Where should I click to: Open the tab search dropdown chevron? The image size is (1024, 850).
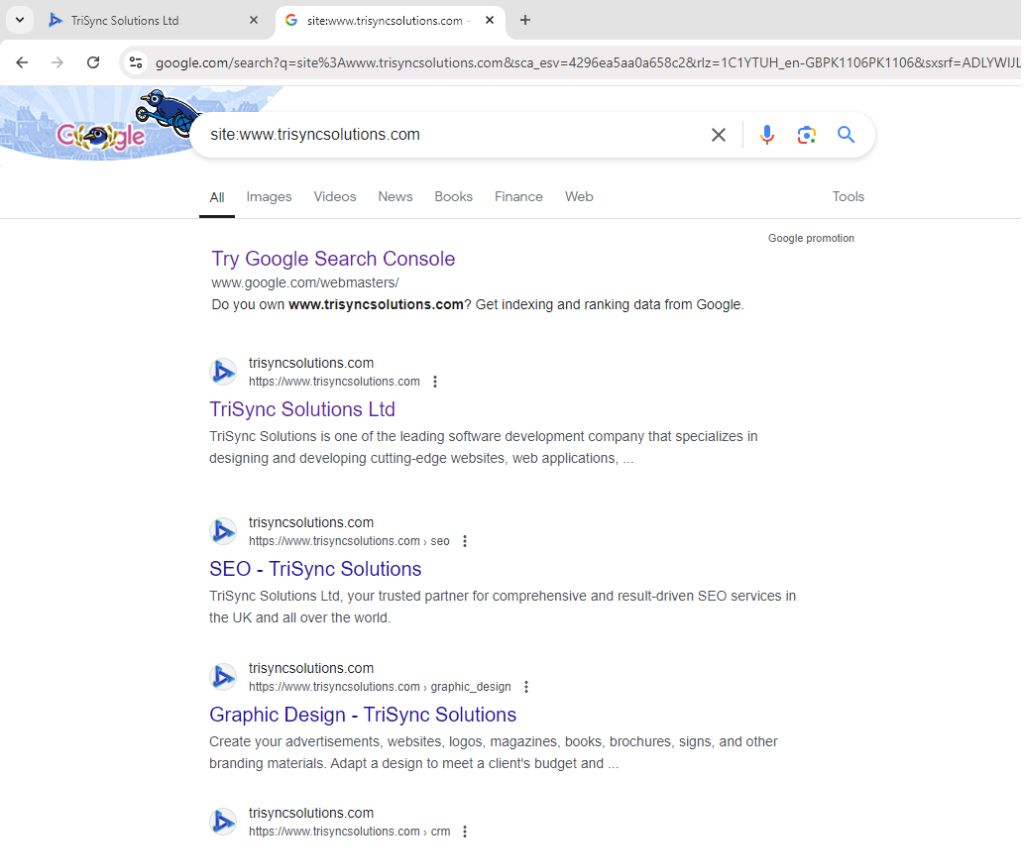click(x=20, y=20)
